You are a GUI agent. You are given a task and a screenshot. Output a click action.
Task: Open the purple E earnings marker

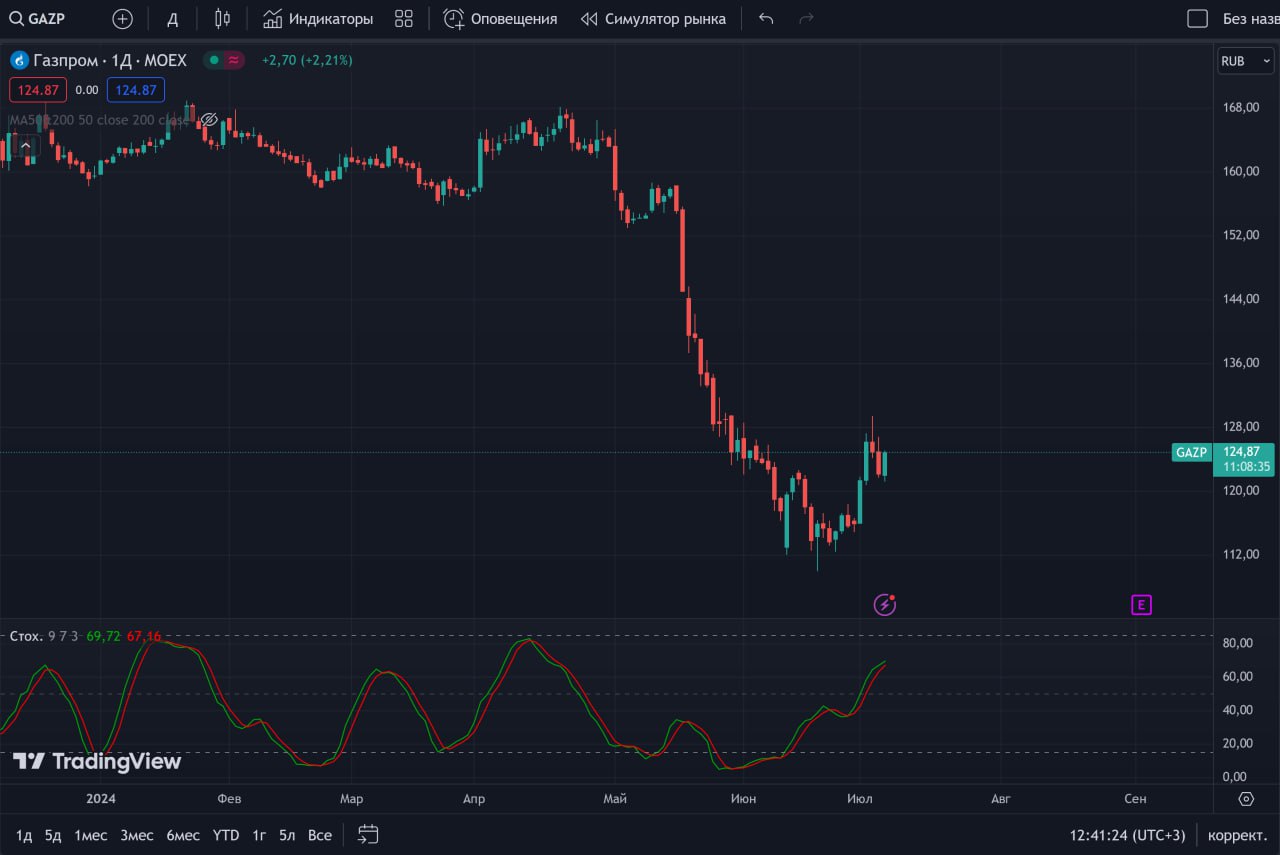pos(1141,604)
